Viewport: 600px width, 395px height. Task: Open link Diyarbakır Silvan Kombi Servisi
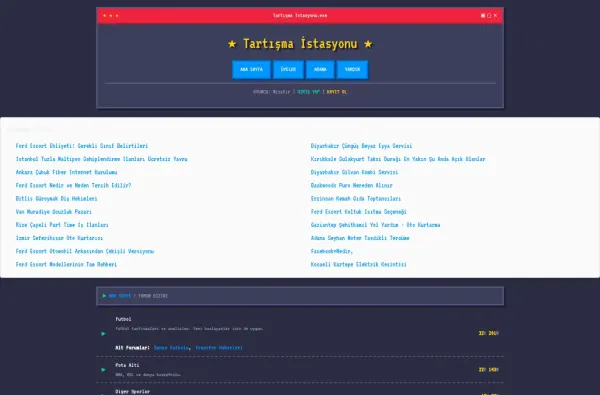tap(354, 172)
